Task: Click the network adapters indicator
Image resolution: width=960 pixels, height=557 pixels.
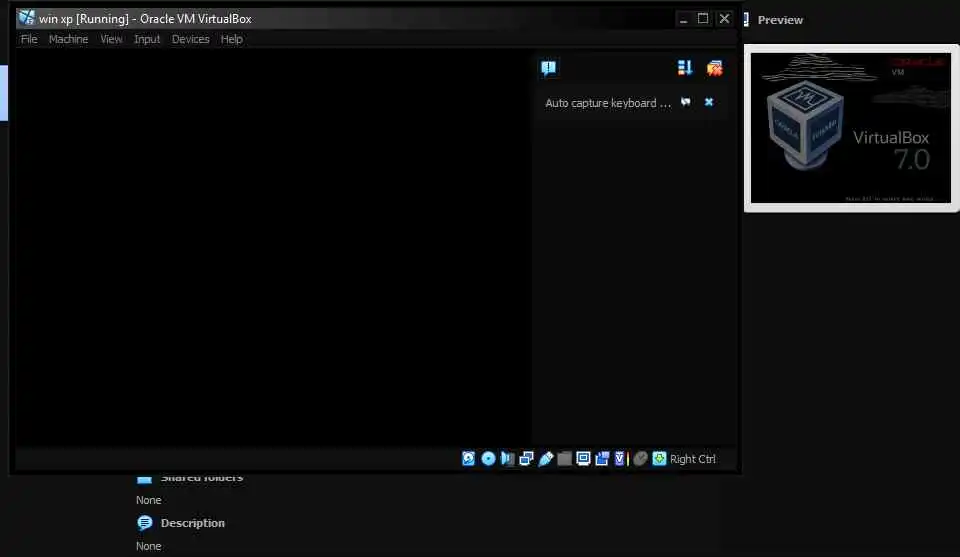Action: [526, 458]
